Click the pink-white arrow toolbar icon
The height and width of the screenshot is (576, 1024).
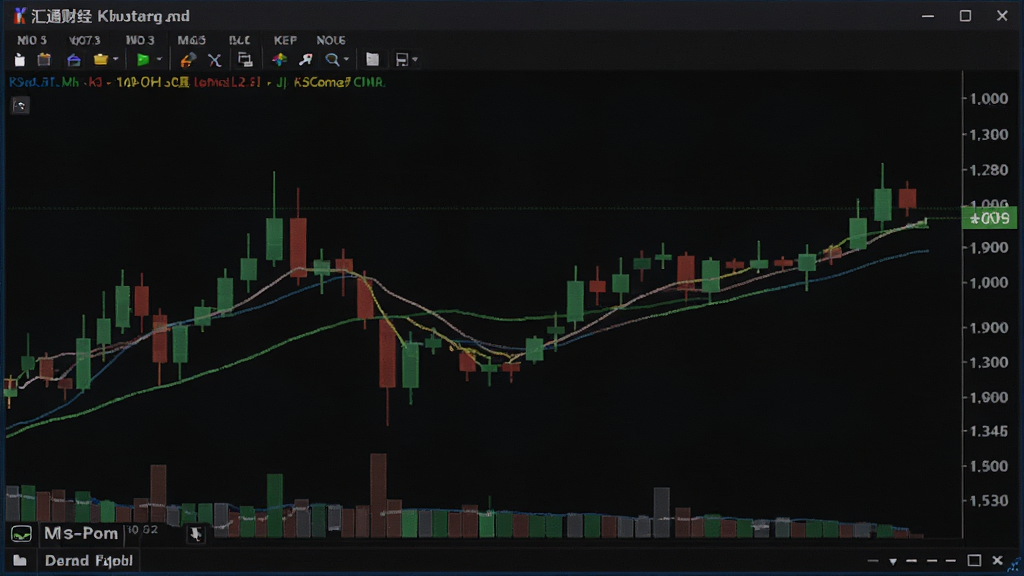point(305,60)
